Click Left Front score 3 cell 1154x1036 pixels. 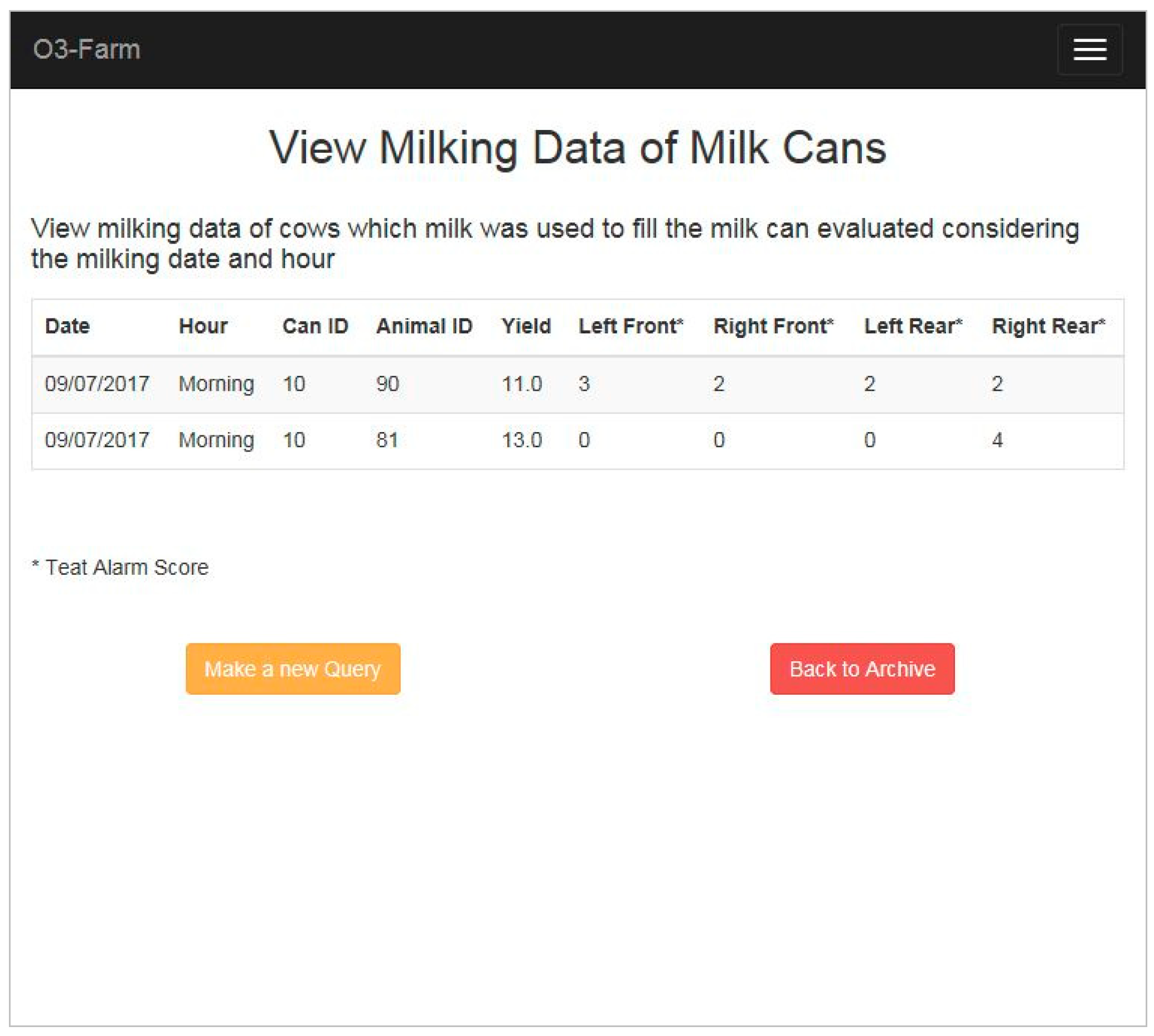click(x=584, y=384)
